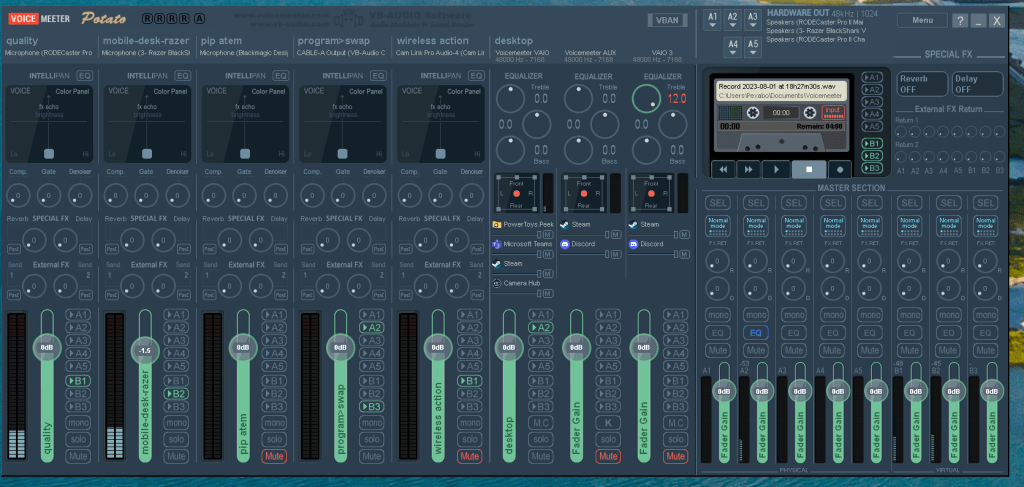The image size is (1024, 487).
Task: Choose Cam Link Pro device on wireless action
Action: click(440, 52)
